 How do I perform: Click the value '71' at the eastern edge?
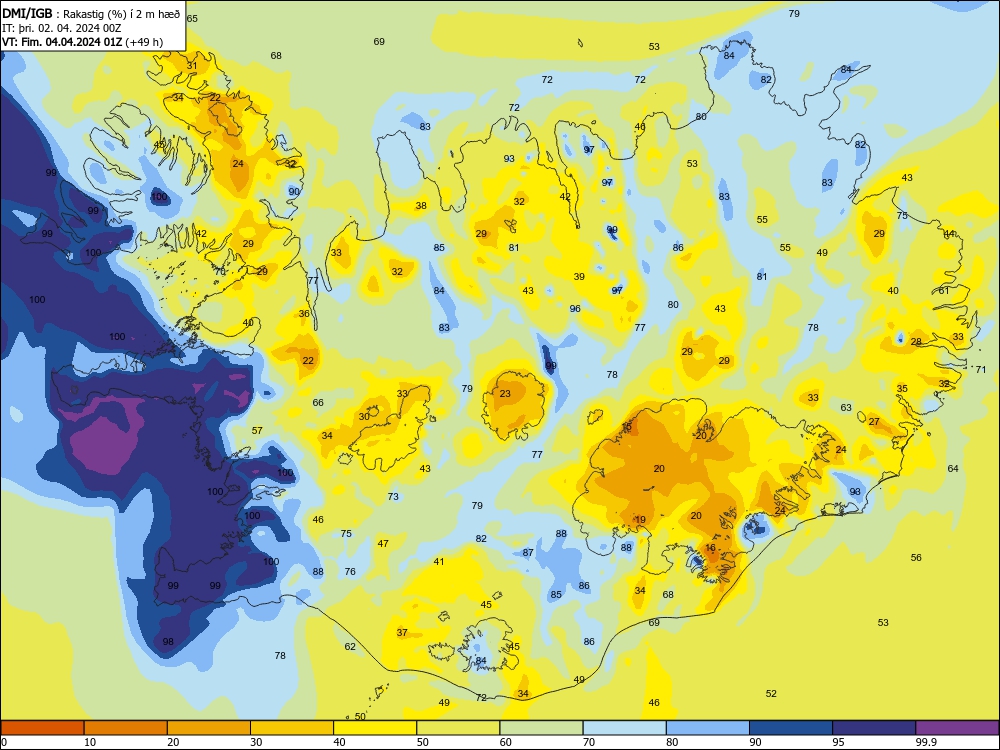tap(981, 369)
